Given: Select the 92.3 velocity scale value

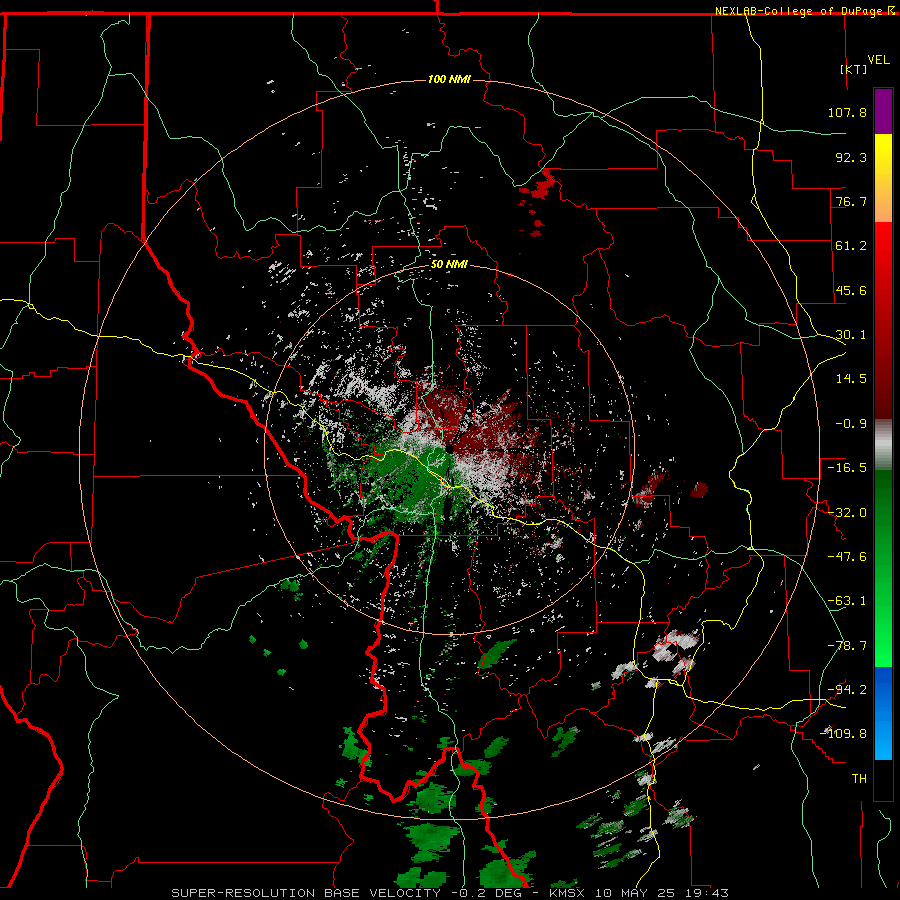Looking at the screenshot, I should pyautogui.click(x=851, y=157).
